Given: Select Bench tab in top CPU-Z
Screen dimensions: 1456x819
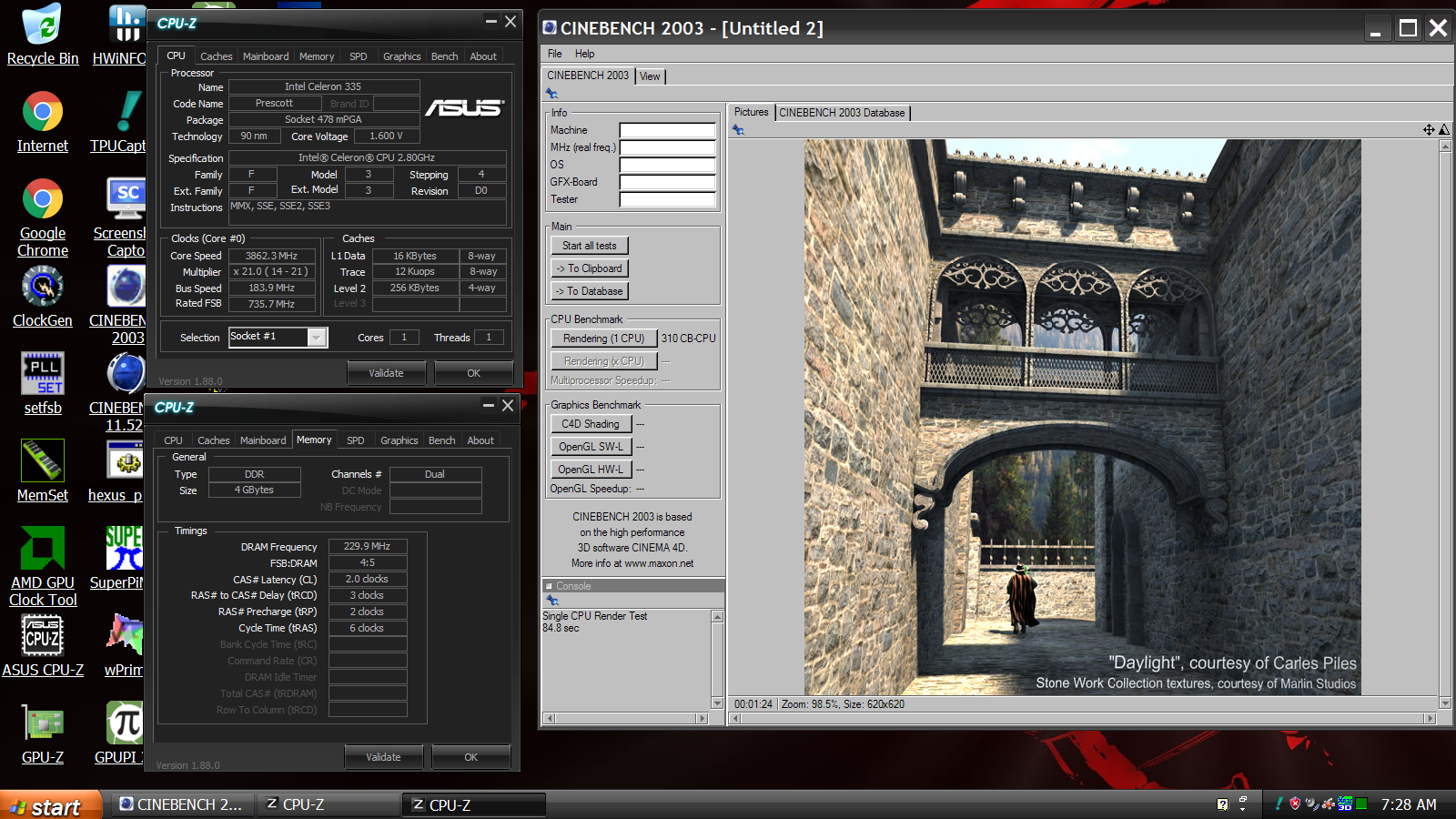Looking at the screenshot, I should coord(444,56).
